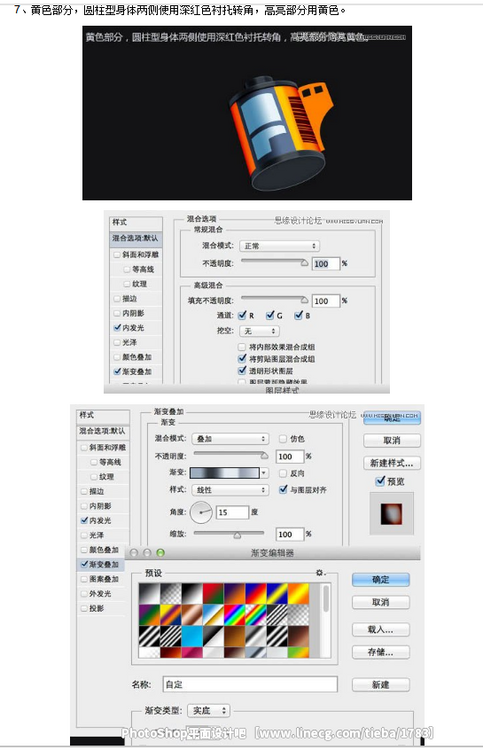Click the 缩放 percent field showing 100

click(x=290, y=534)
